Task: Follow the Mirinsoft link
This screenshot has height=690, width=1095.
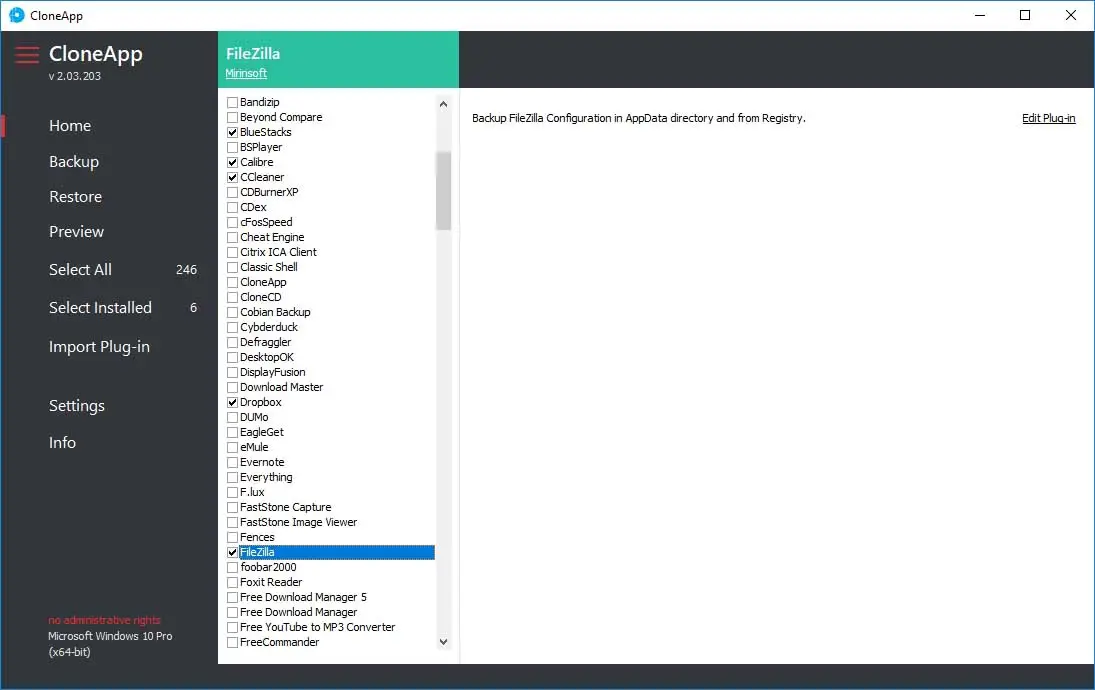Action: click(x=246, y=73)
